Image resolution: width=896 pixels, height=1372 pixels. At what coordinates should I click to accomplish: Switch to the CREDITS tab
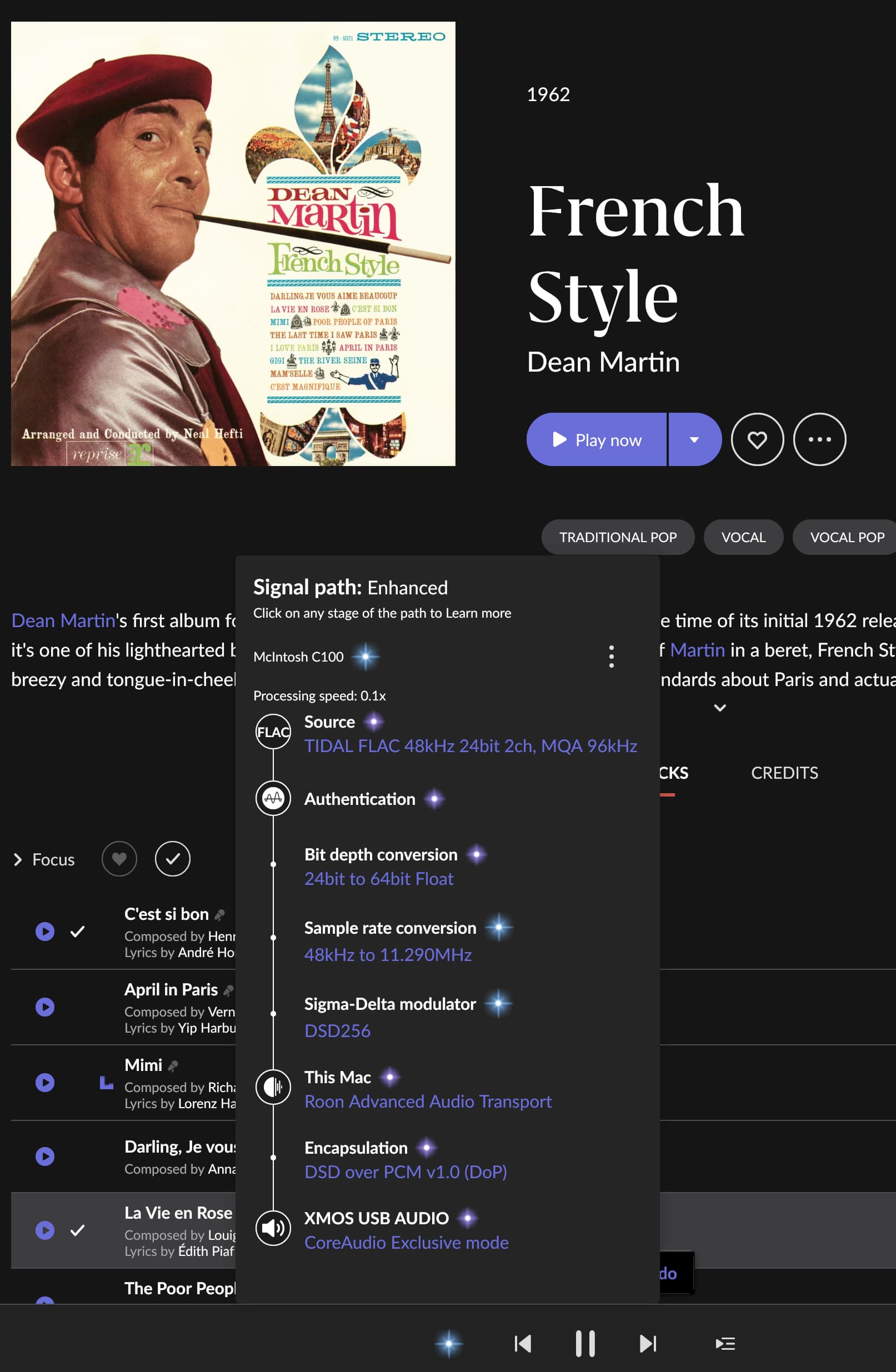tap(784, 773)
